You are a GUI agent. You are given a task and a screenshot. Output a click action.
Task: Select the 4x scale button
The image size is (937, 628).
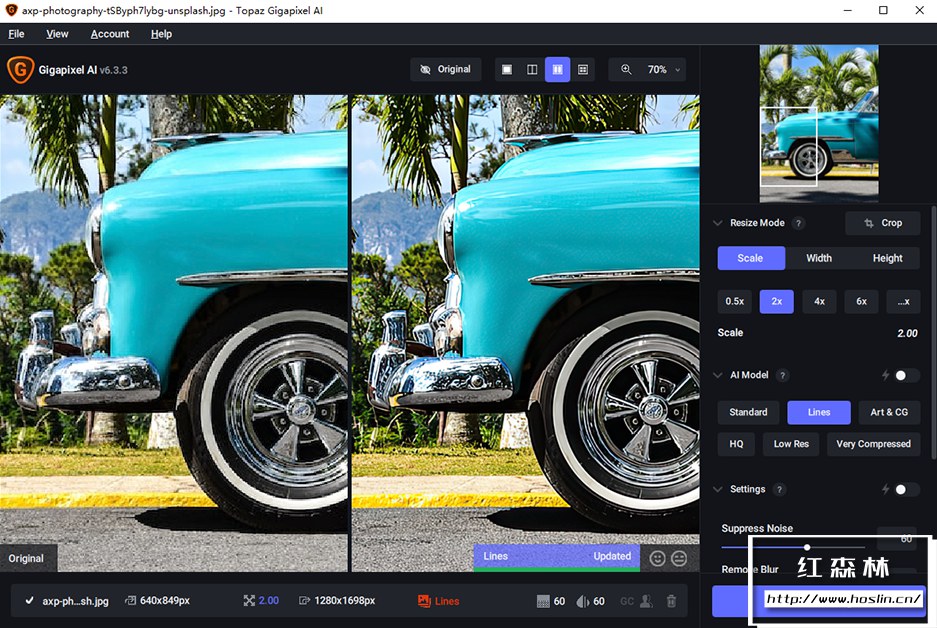819,301
